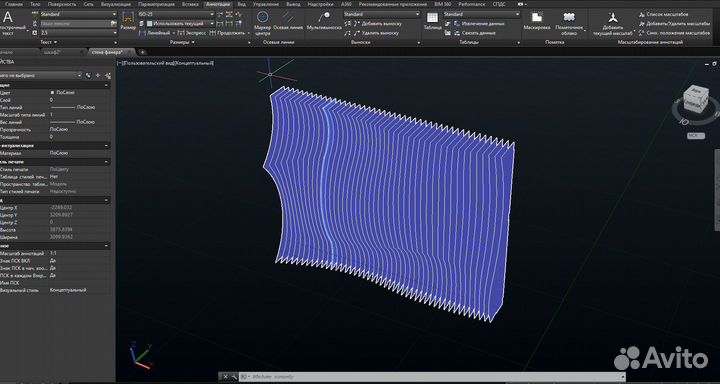Click the Размер dimension tool
This screenshot has height=384, width=720.
pyautogui.click(x=128, y=21)
